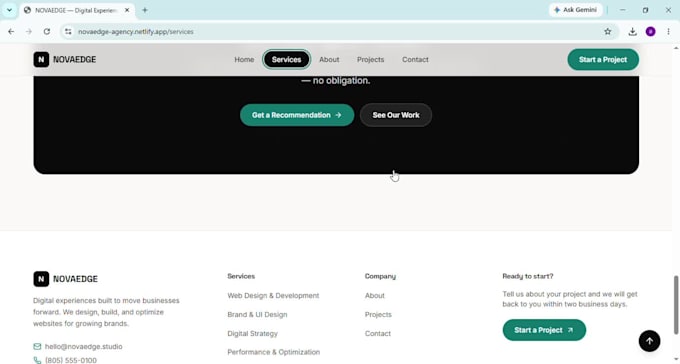Click the back-to-top arrow button
This screenshot has width=680, height=364.
tap(649, 341)
